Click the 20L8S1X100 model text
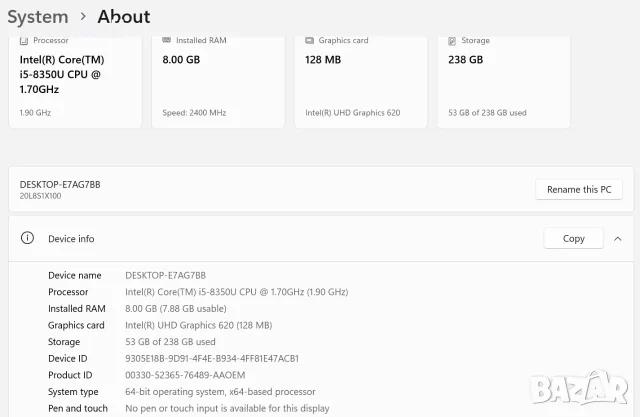Image resolution: width=640 pixels, height=417 pixels. (40, 196)
